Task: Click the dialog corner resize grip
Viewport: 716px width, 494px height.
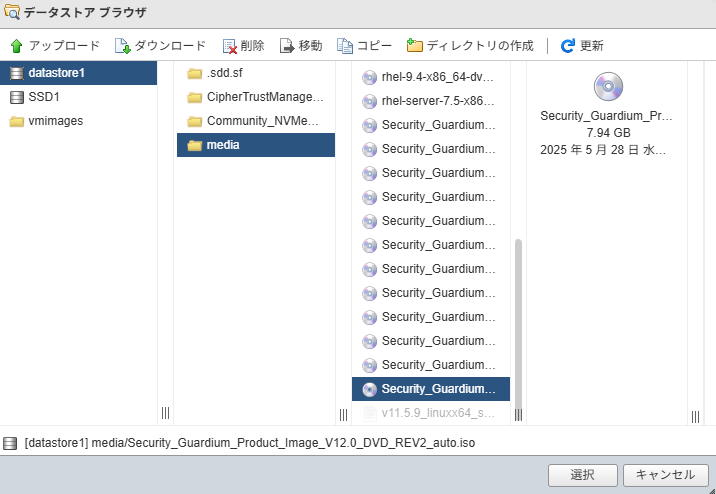Action: point(711,489)
